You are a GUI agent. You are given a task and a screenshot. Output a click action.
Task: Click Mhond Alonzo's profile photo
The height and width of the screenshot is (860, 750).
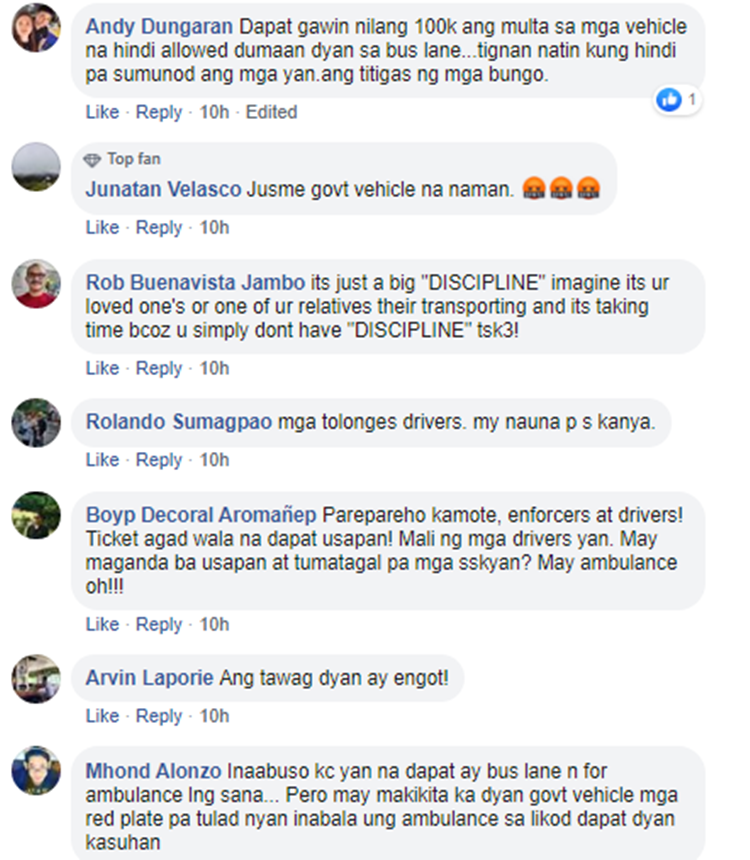36,770
